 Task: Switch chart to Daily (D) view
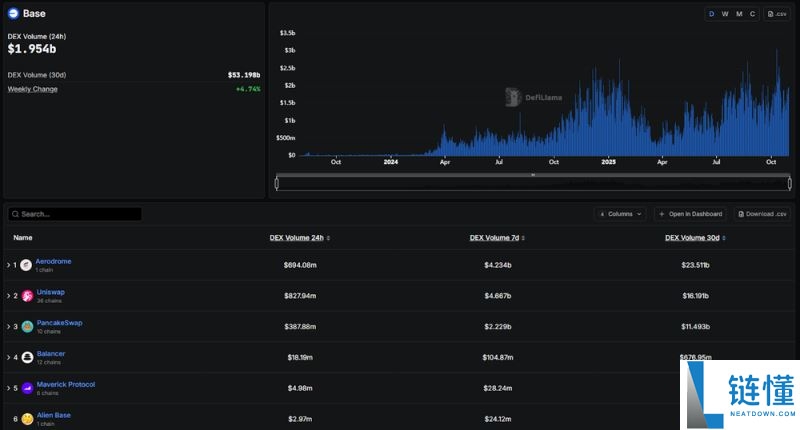tap(711, 14)
